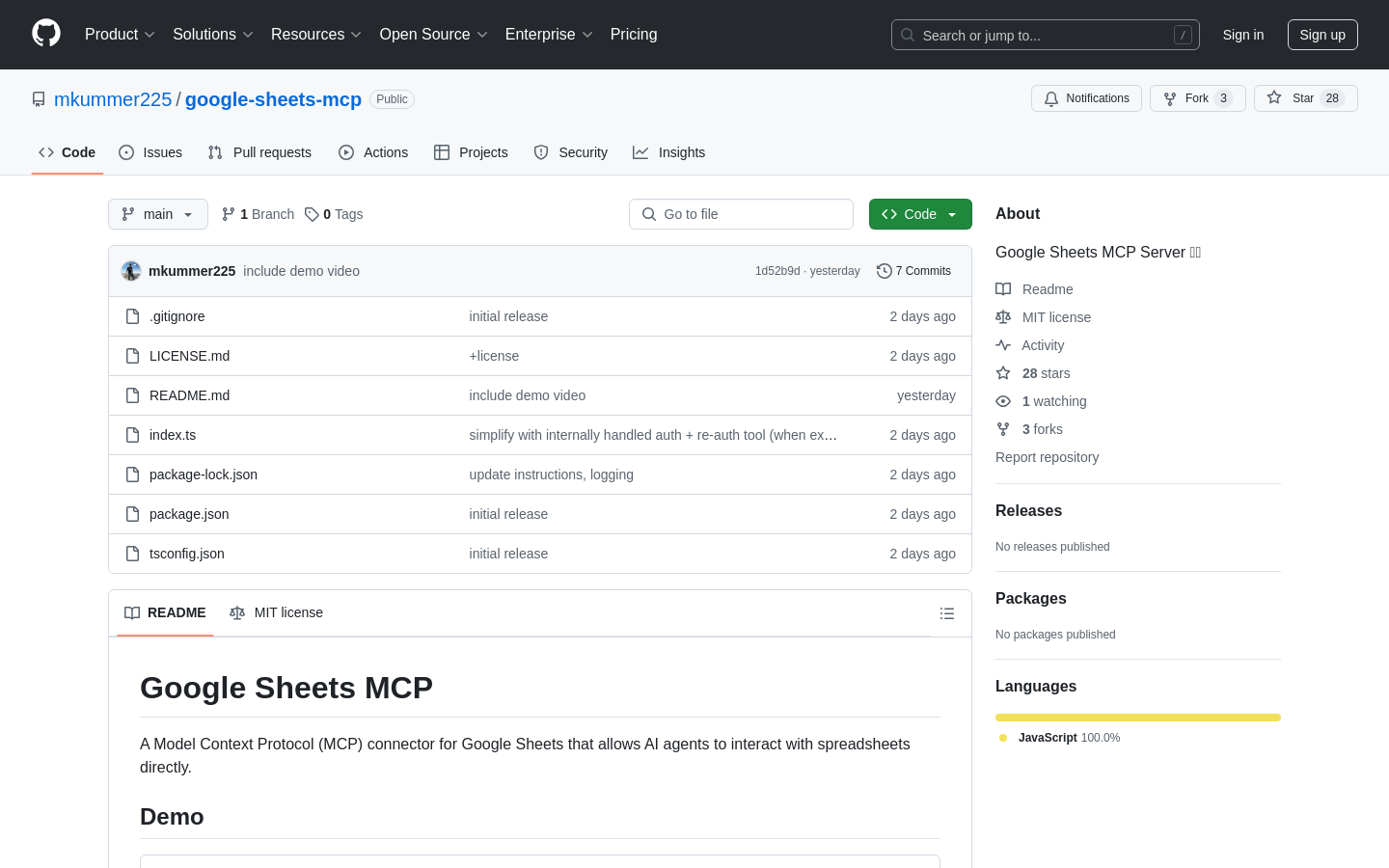Expand the Enterprise menu
Viewport: 1389px width, 868px height.
pos(549,34)
